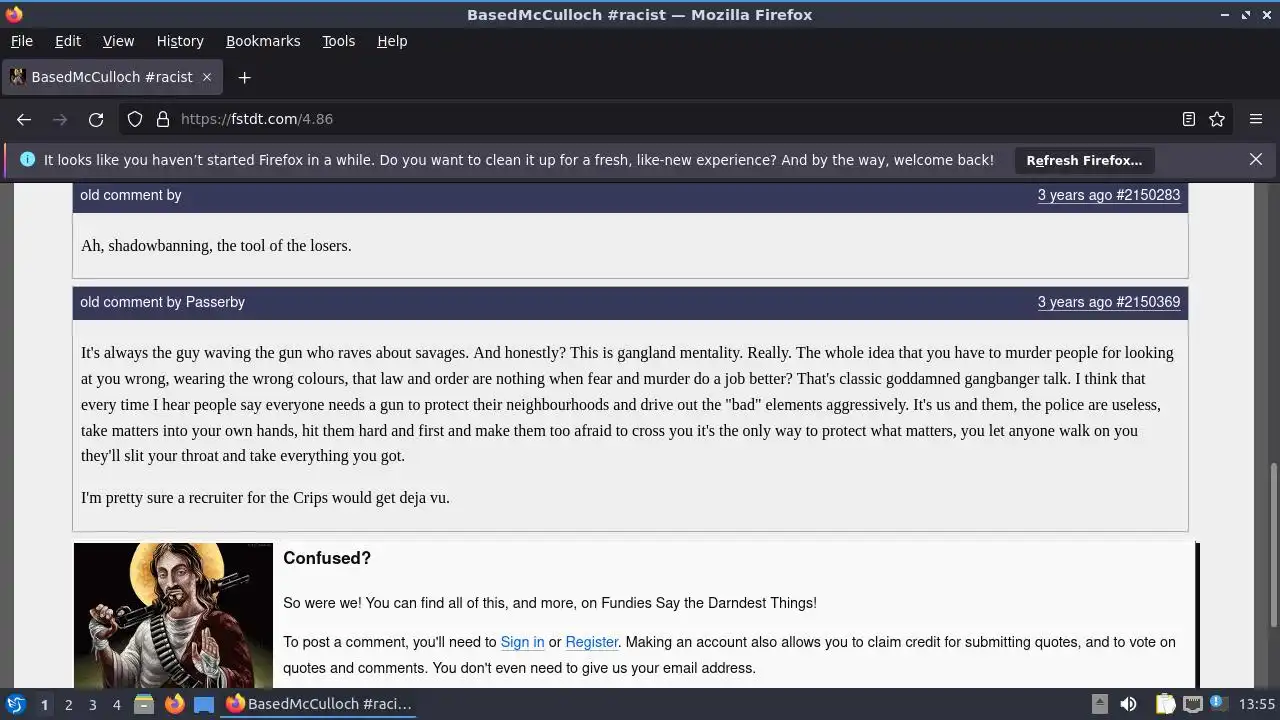
Task: Click the update notifier tray icon
Action: tap(1218, 704)
